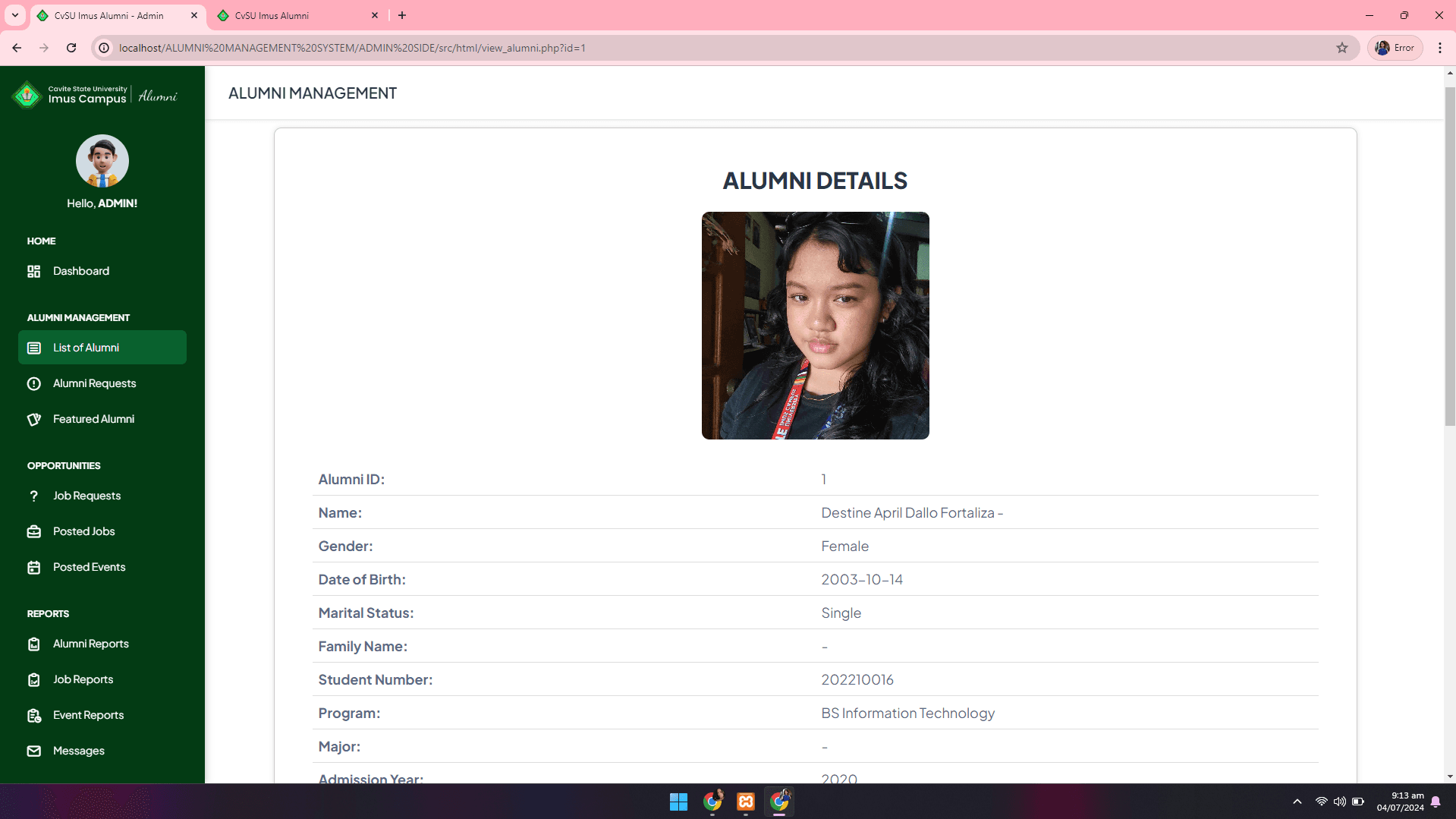1456x819 pixels.
Task: Click the Job Requests question mark icon
Action: (x=34, y=496)
